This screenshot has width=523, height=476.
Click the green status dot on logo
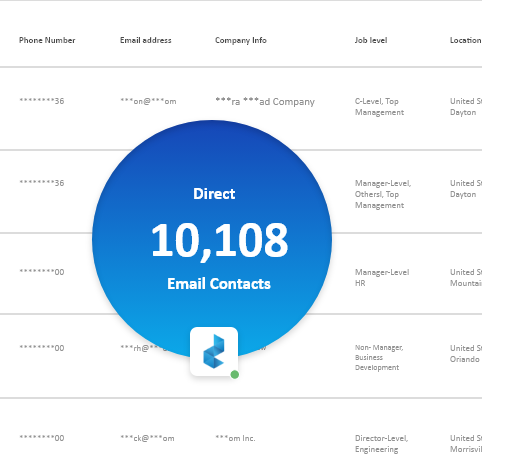point(234,374)
